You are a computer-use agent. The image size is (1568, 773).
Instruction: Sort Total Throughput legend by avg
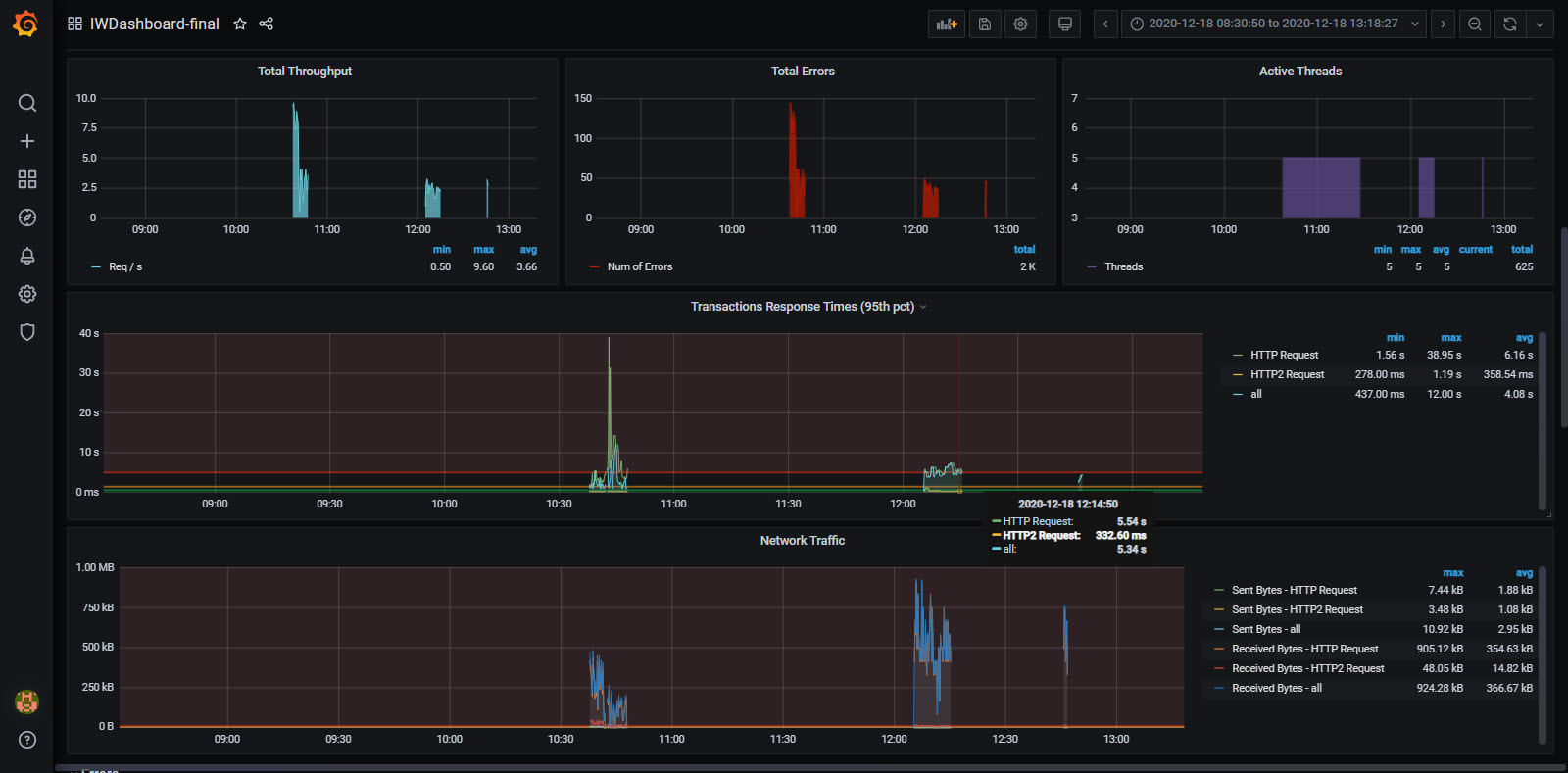[528, 250]
